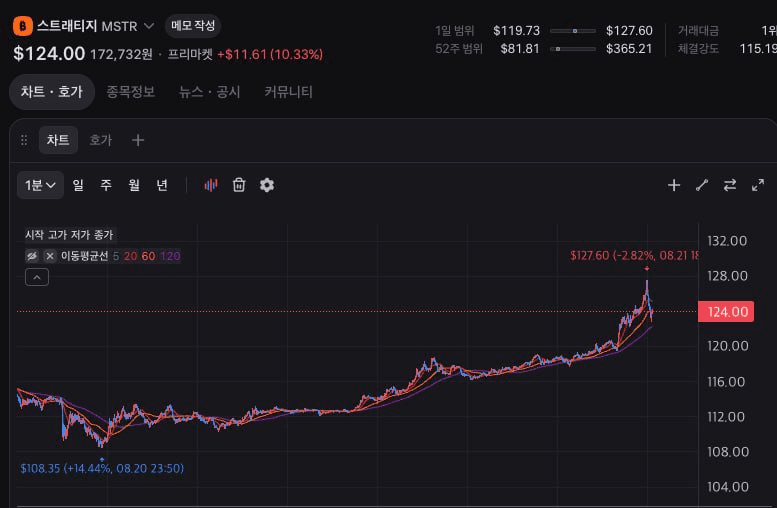Select the 월 monthly timeframe

[x=134, y=185]
